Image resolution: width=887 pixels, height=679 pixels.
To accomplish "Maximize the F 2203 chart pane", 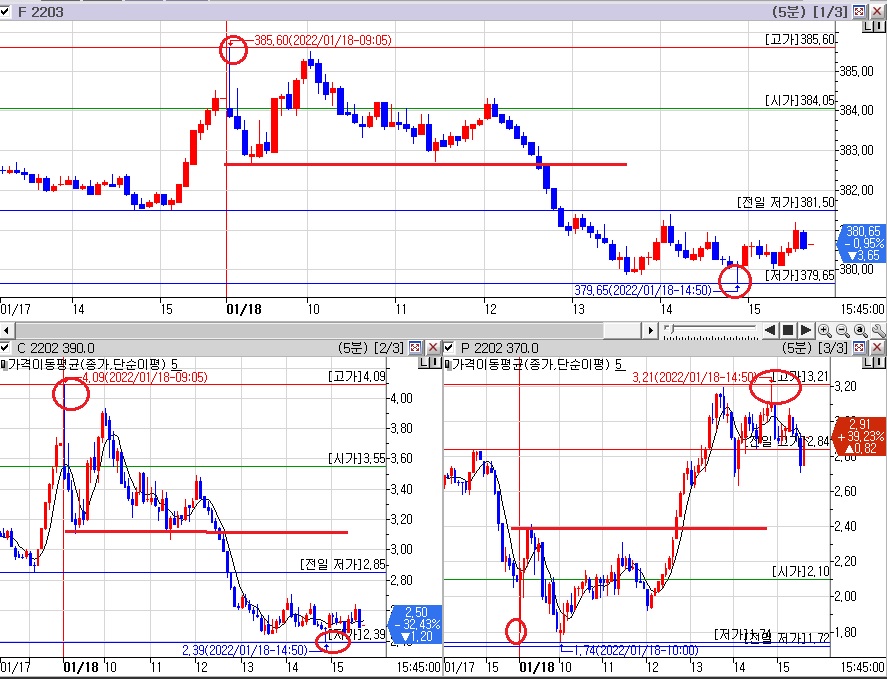I will pos(859,11).
